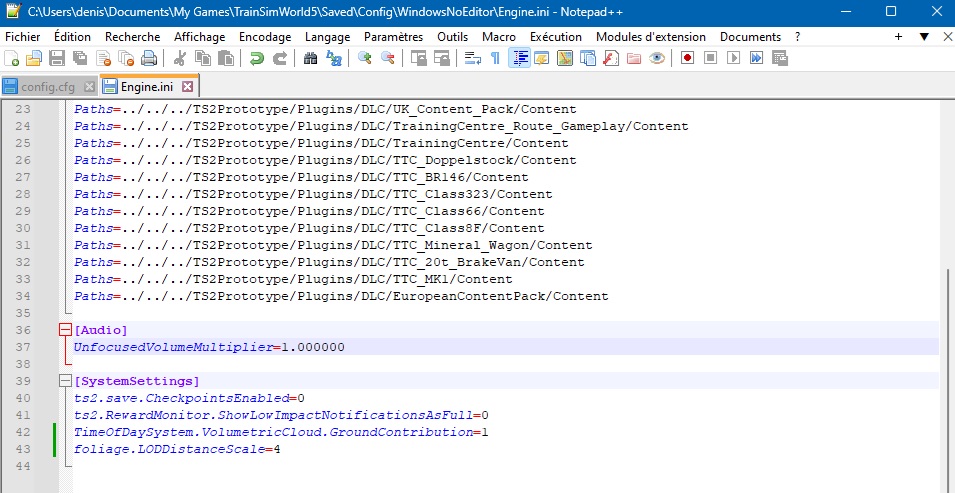
Task: Open the Recherche menu
Action: 132,37
